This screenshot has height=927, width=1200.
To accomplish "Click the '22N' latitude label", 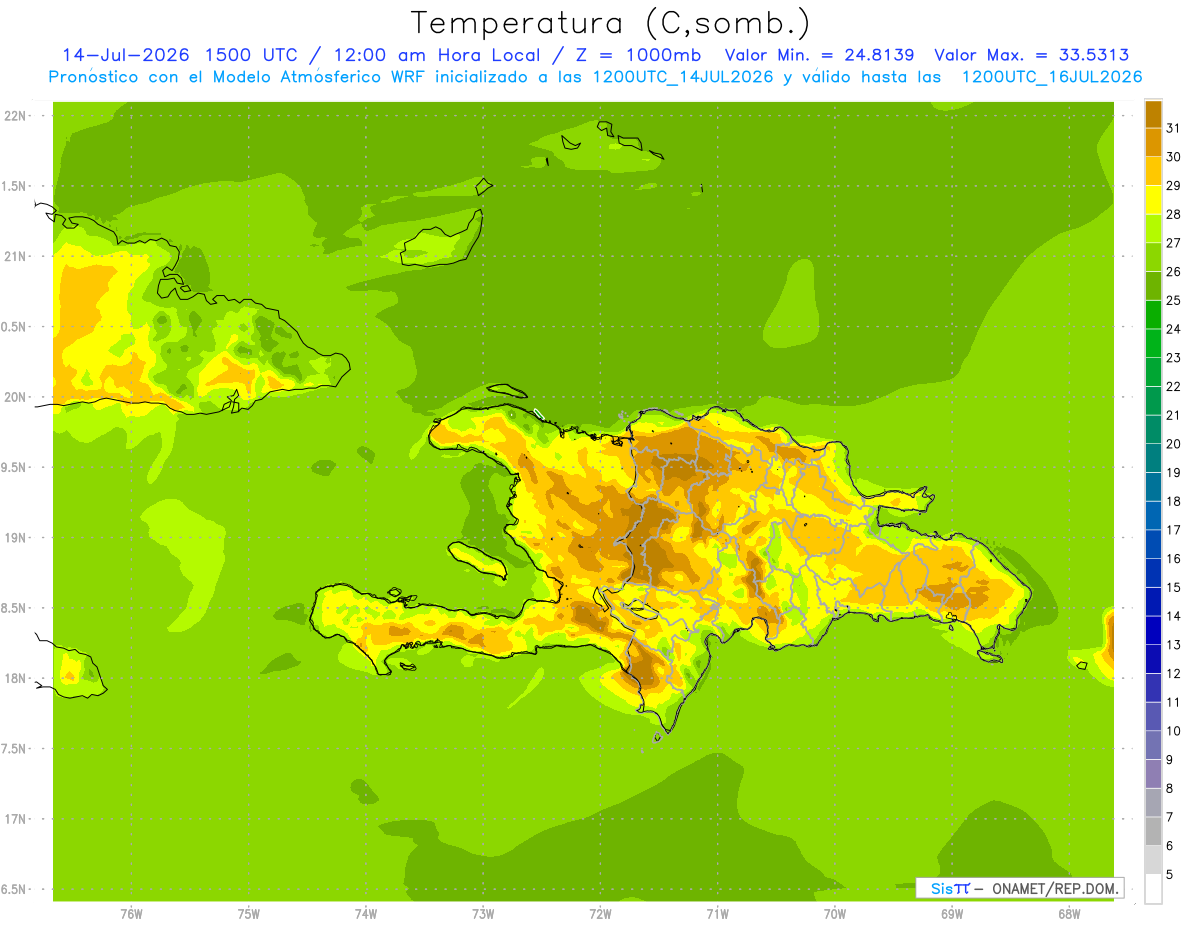I will coord(16,116).
